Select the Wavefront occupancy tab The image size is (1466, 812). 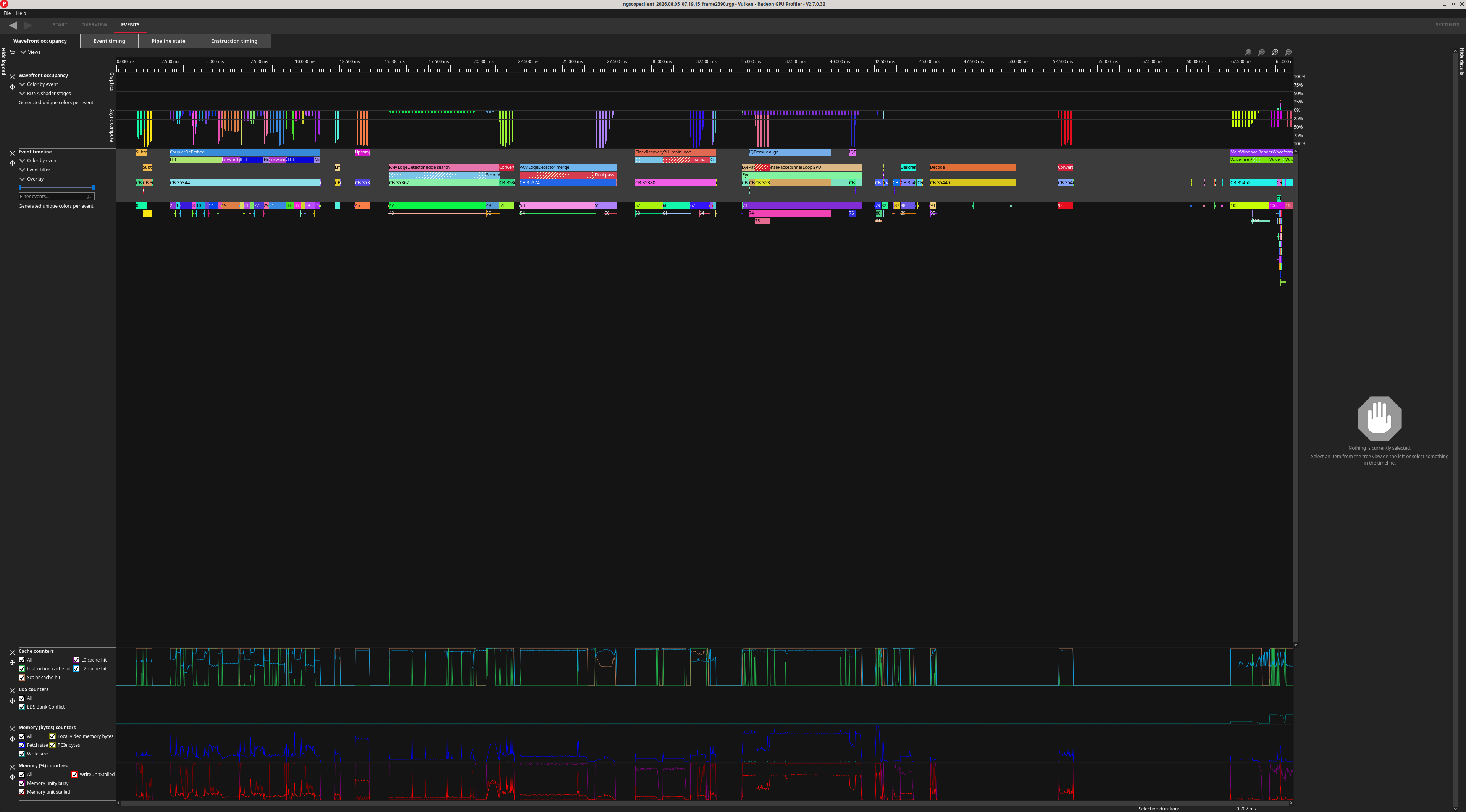coord(40,41)
